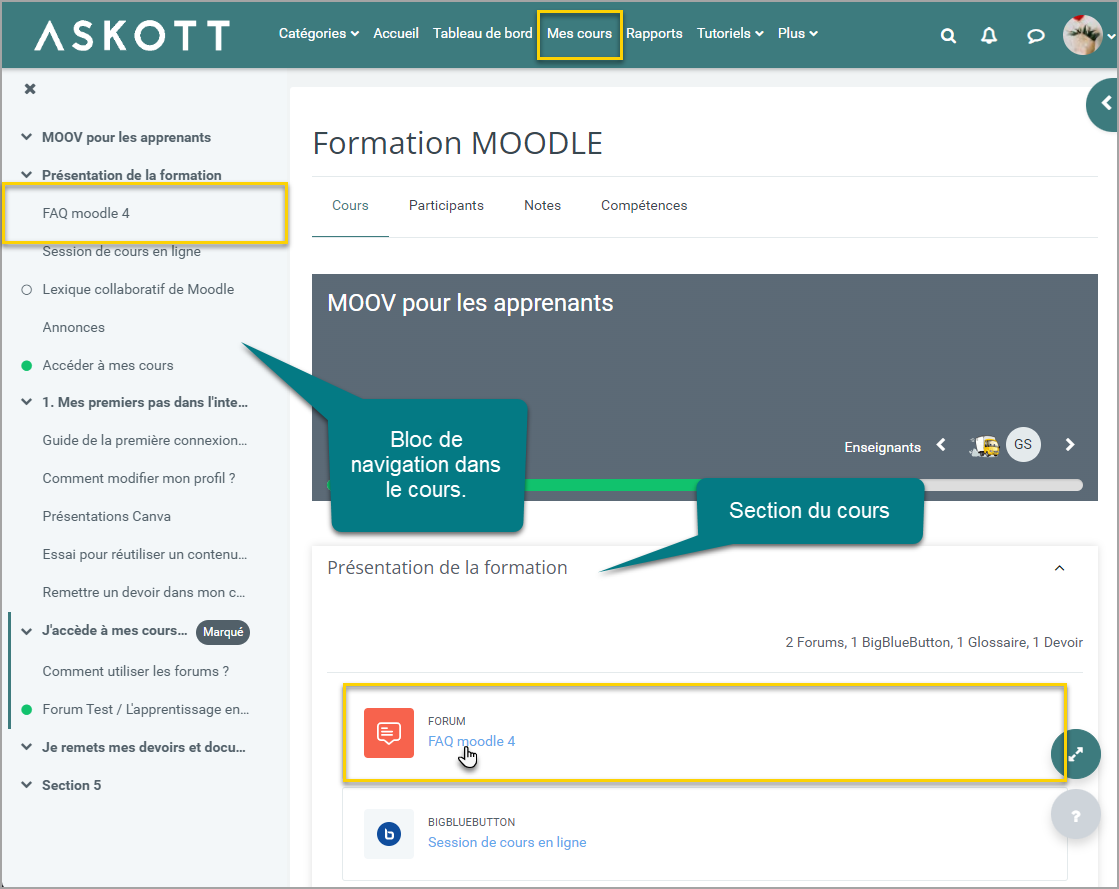Click the BigBlueButton activity icon
1119x889 pixels.
click(x=389, y=834)
